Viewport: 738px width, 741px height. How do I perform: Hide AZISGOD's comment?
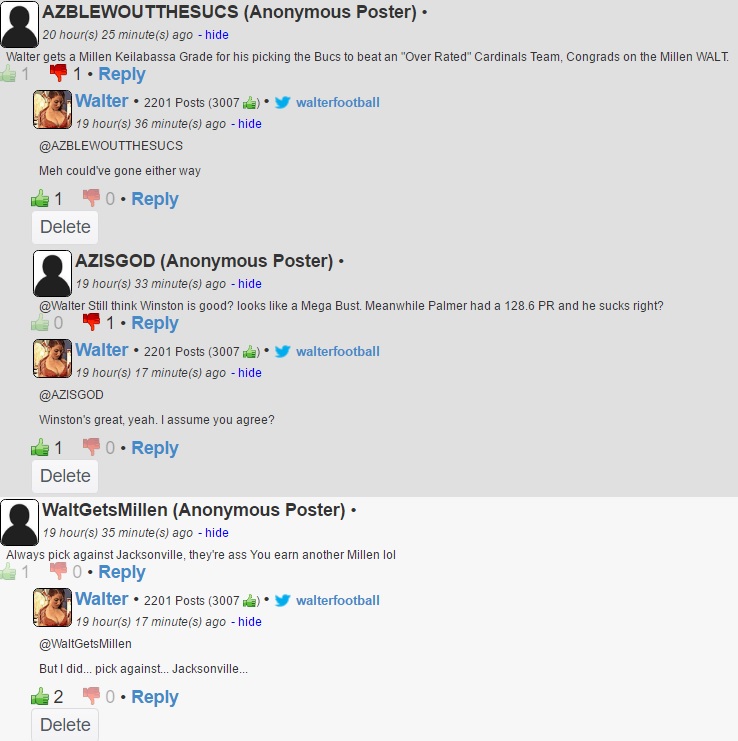[249, 284]
